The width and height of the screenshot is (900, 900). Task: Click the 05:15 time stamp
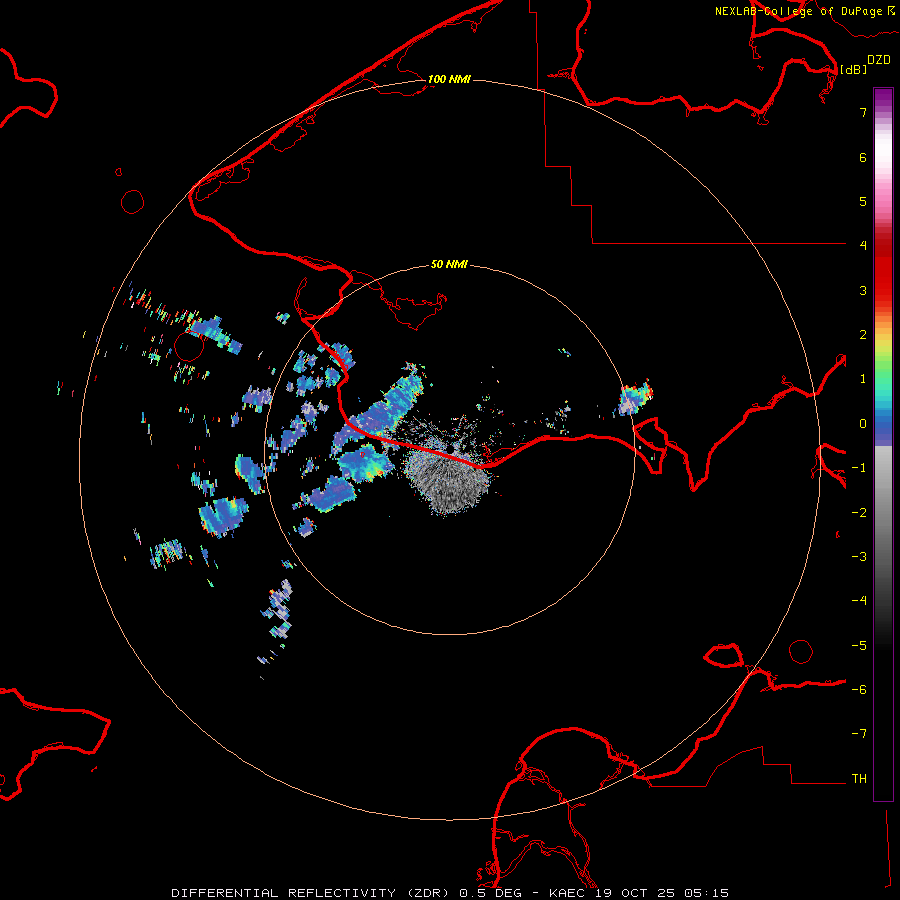pos(706,893)
